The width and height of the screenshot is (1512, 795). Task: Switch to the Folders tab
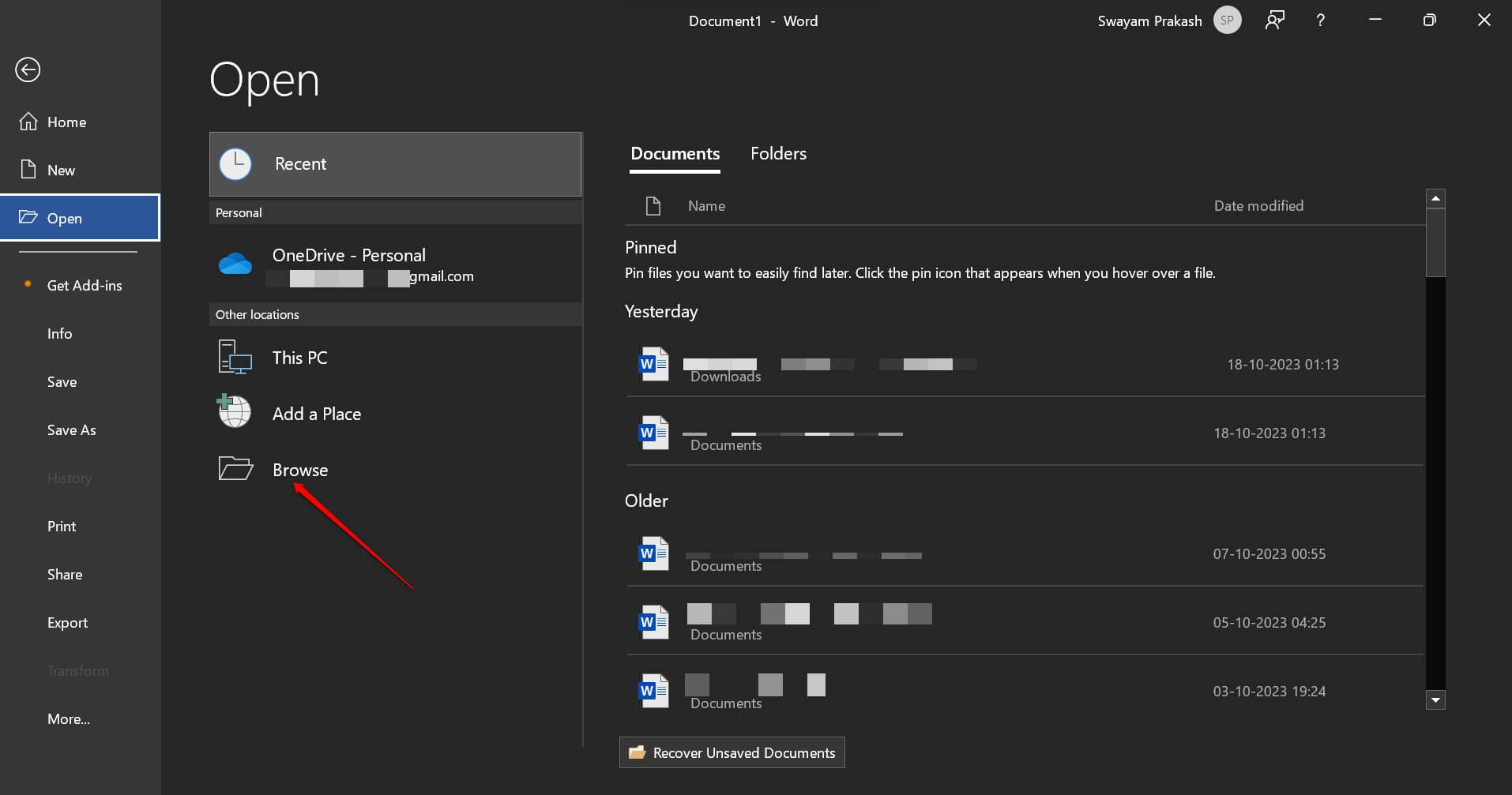click(778, 153)
